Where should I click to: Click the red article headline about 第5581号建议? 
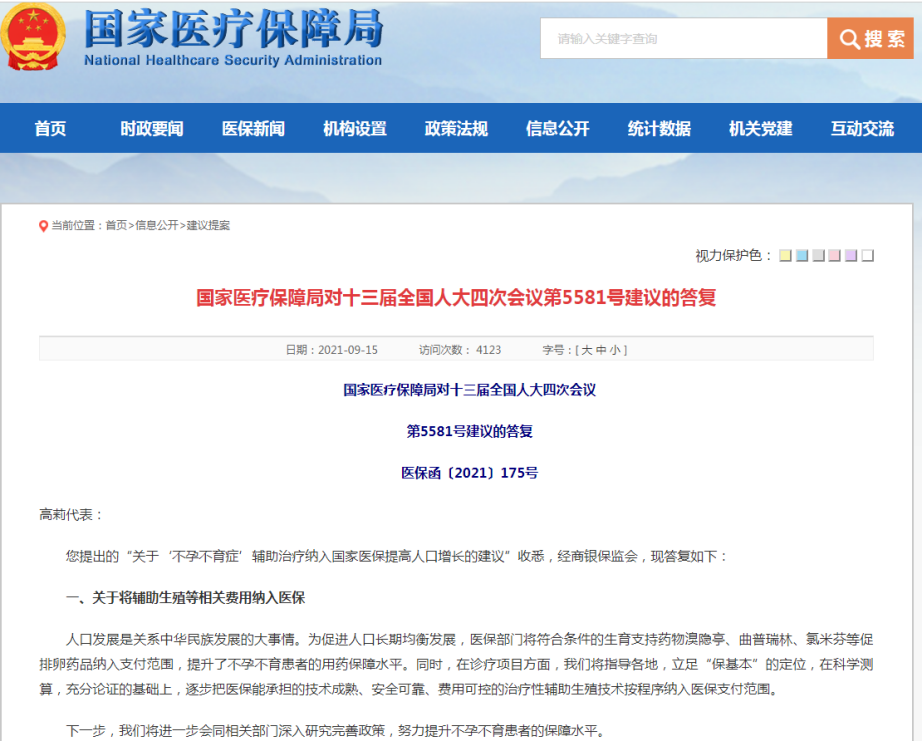coord(456,298)
